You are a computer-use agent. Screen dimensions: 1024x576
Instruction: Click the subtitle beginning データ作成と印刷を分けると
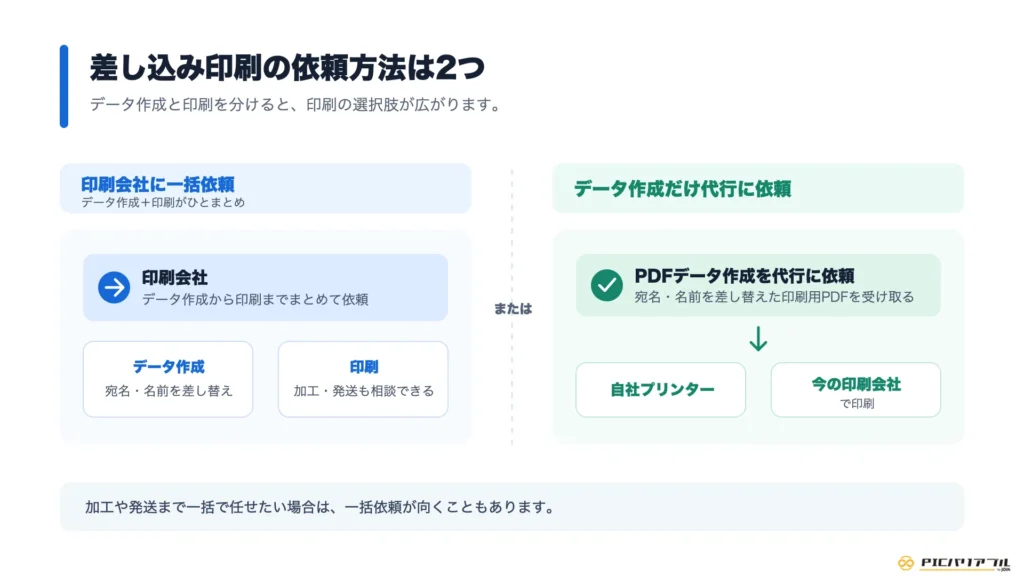[295, 104]
